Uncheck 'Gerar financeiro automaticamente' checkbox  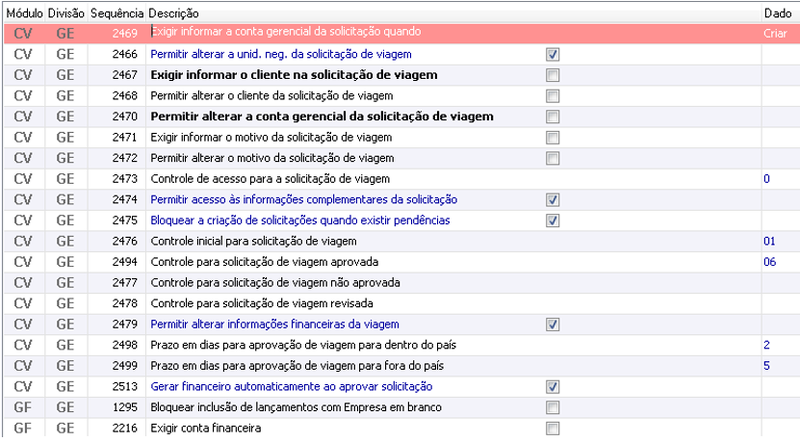(x=553, y=386)
